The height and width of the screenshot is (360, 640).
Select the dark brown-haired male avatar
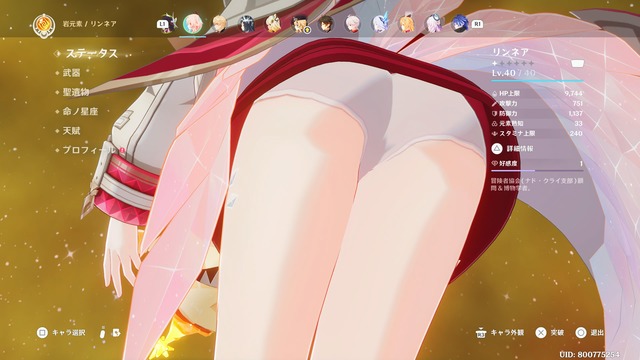[326, 24]
